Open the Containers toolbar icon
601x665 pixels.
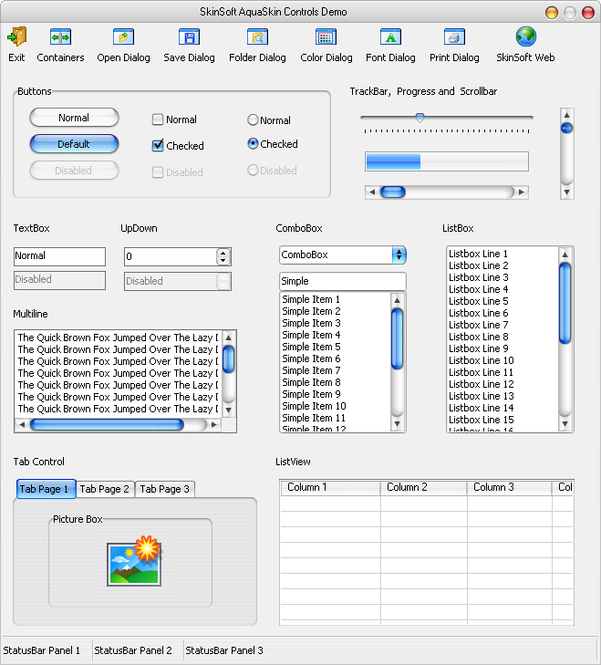click(60, 37)
